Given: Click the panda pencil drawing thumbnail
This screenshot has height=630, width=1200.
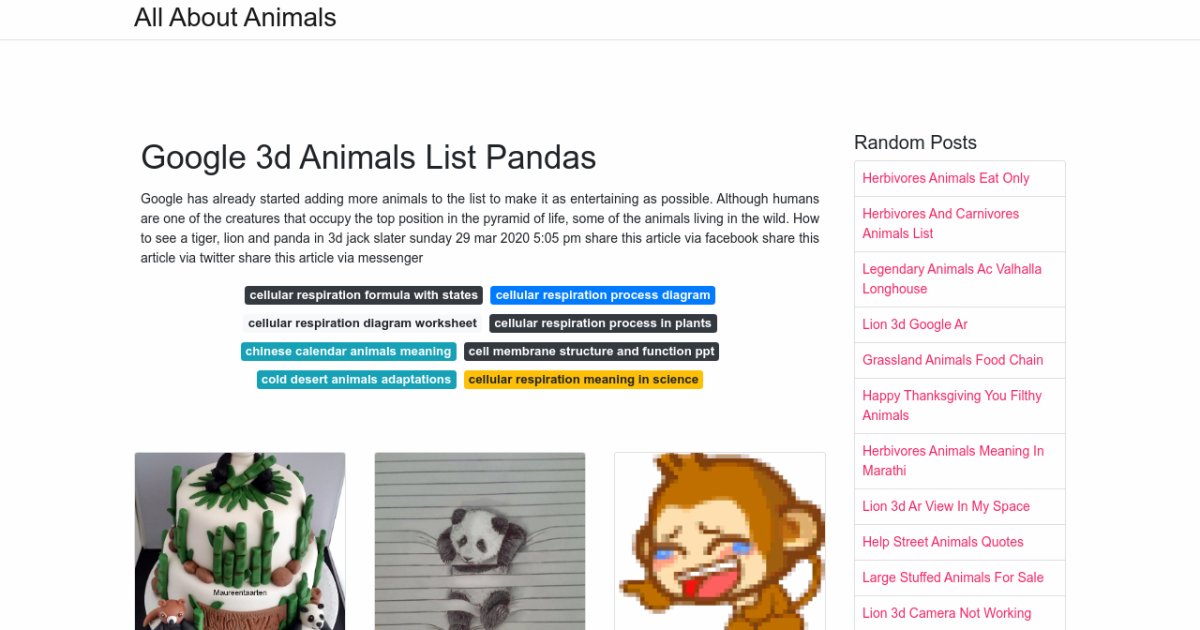Looking at the screenshot, I should point(480,541).
